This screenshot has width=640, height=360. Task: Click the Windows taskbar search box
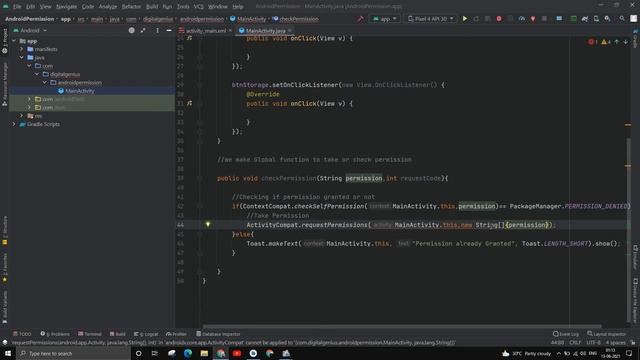pyautogui.click(x=73, y=353)
